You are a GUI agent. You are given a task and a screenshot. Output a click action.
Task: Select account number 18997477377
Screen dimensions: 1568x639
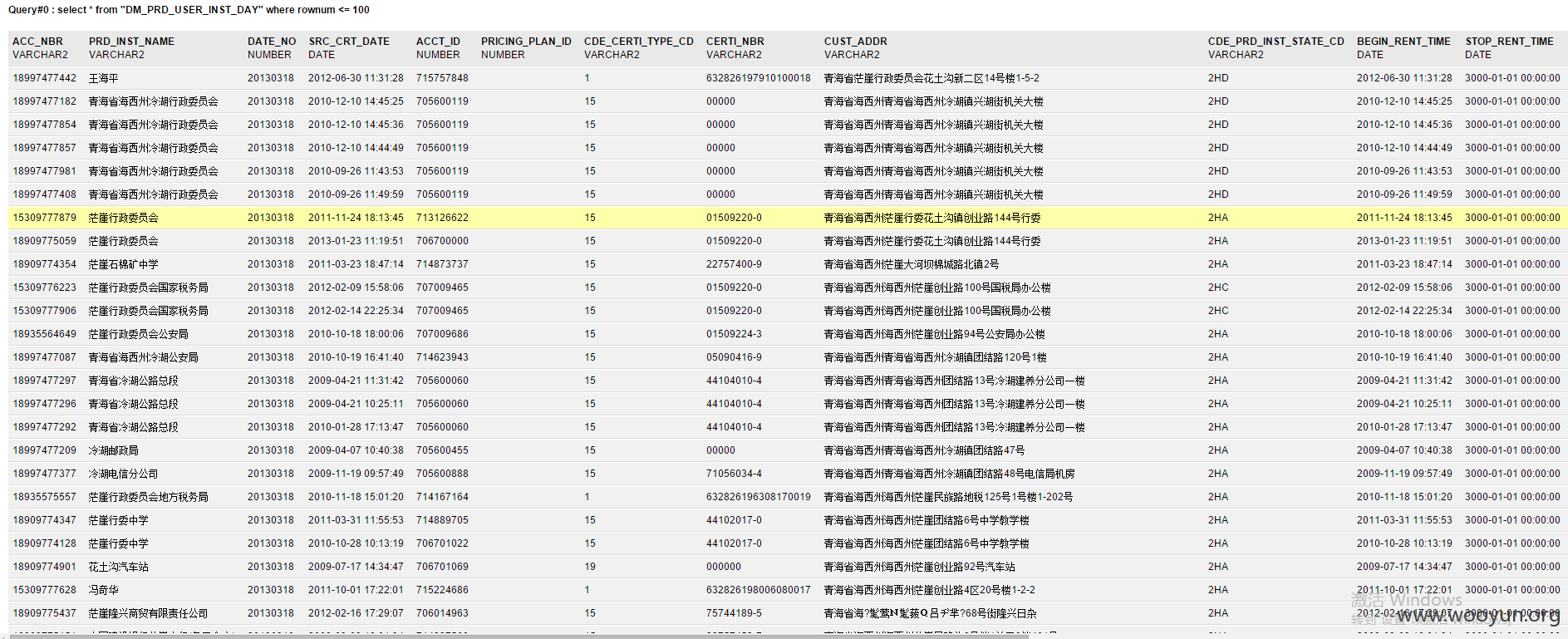tap(44, 474)
